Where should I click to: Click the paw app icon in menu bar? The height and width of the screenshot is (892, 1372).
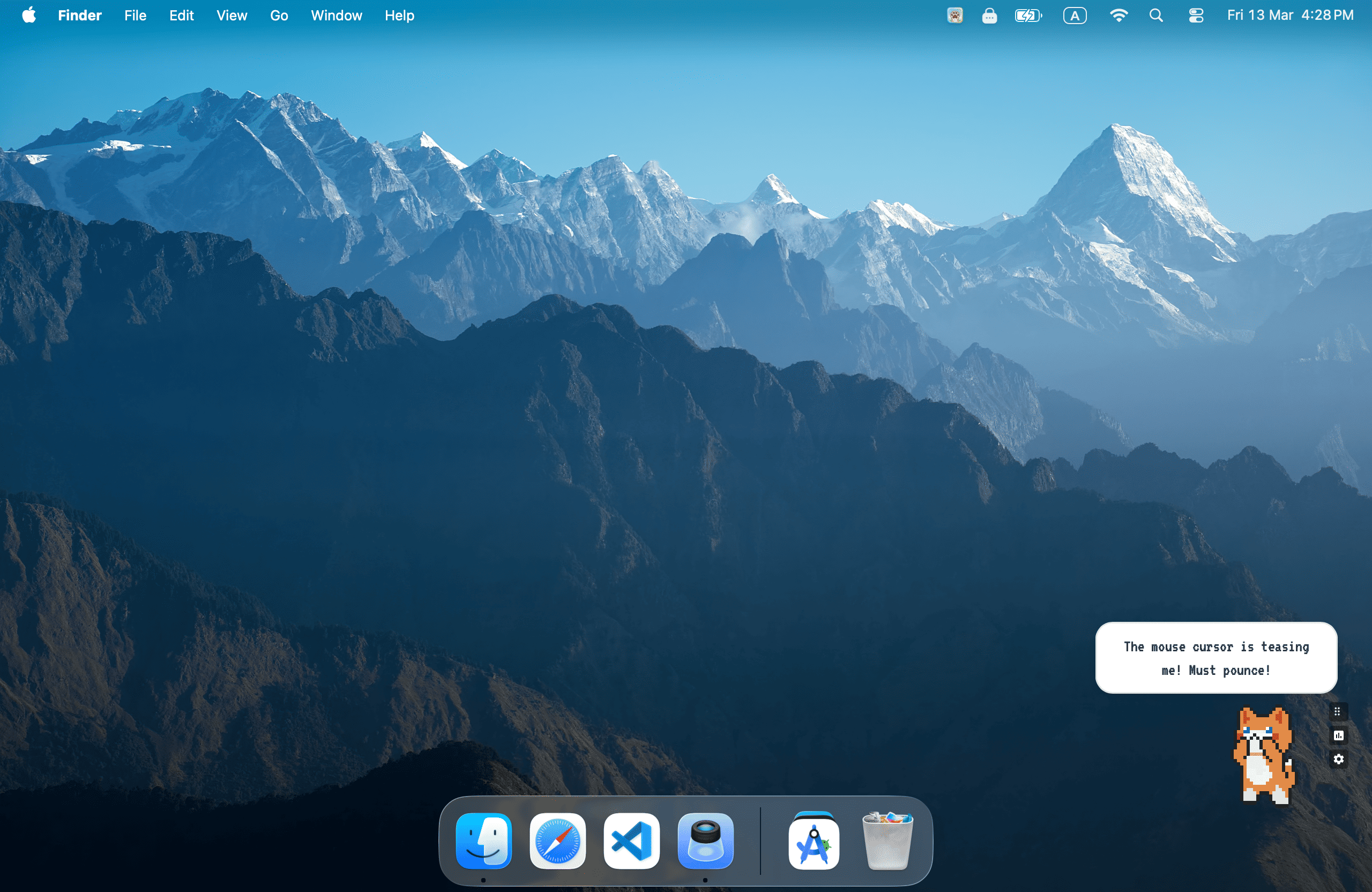tap(955, 16)
